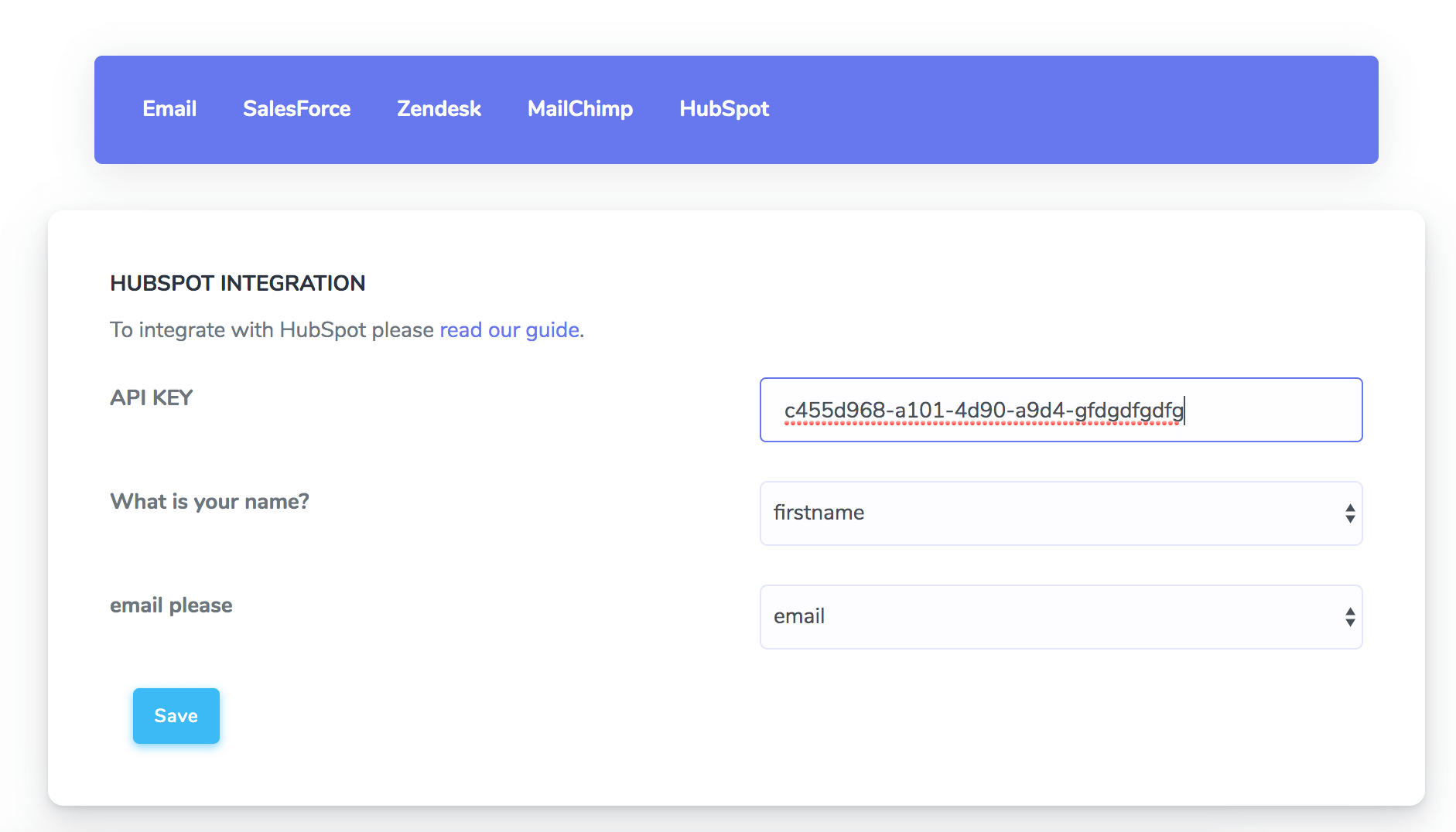
Task: Switch to the Email tab
Action: (169, 109)
